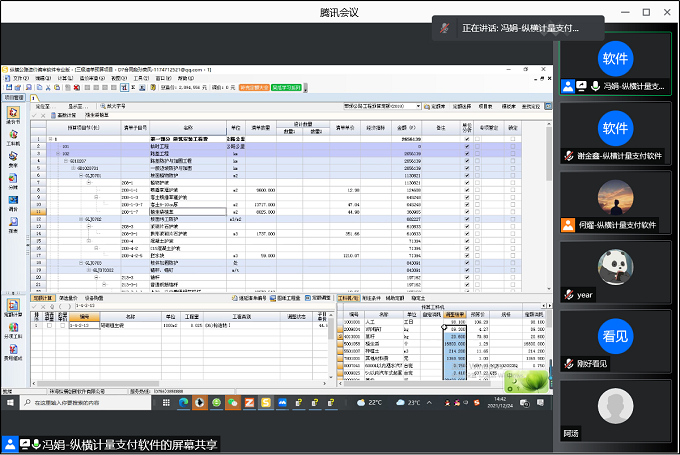
Task: Tick 专项暂定 checkbox in row 8
Action: tap(477, 190)
